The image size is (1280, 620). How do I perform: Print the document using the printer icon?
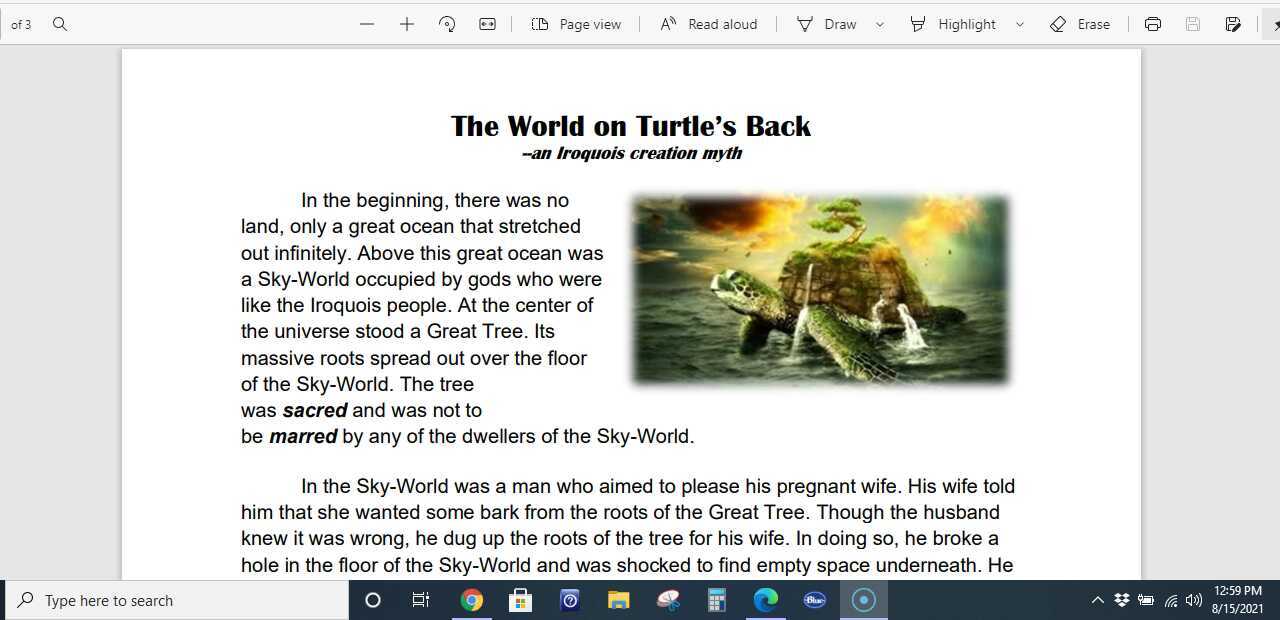pos(1153,24)
